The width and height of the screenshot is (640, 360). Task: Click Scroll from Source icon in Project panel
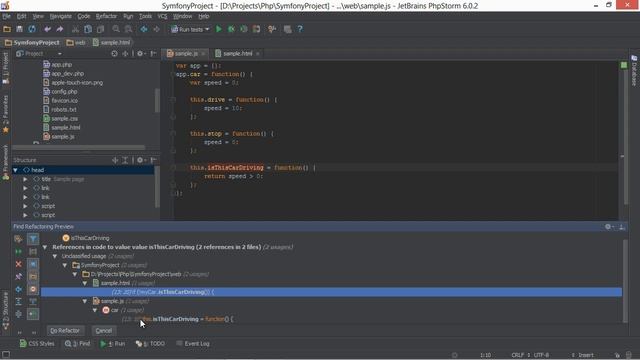[114, 54]
